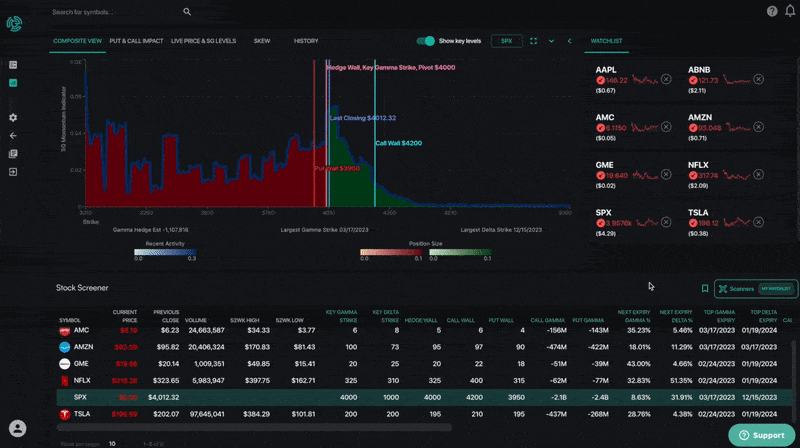Open the notifications bell

[790, 11]
